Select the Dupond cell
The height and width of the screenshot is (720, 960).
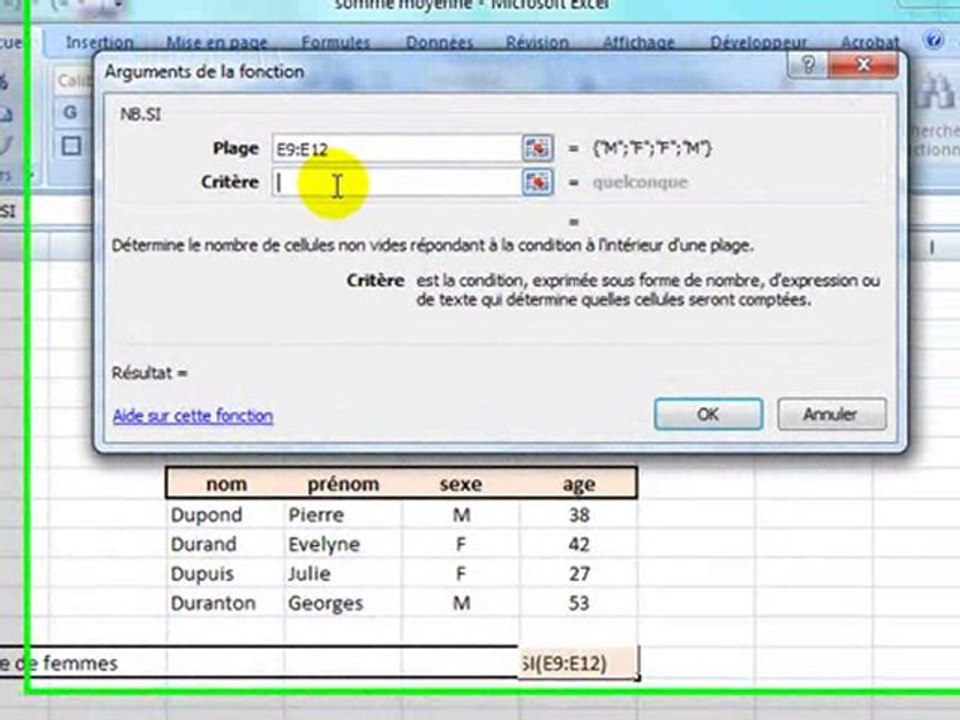pyautogui.click(x=225, y=514)
